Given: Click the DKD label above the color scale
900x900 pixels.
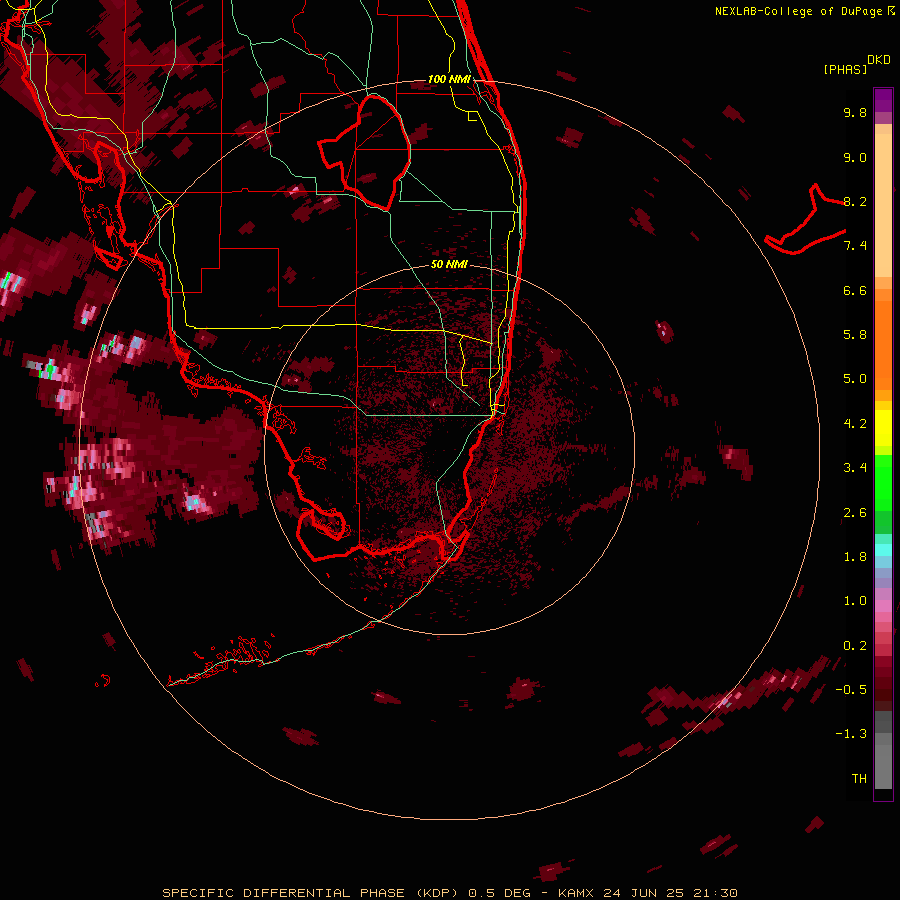Looking at the screenshot, I should click(879, 60).
